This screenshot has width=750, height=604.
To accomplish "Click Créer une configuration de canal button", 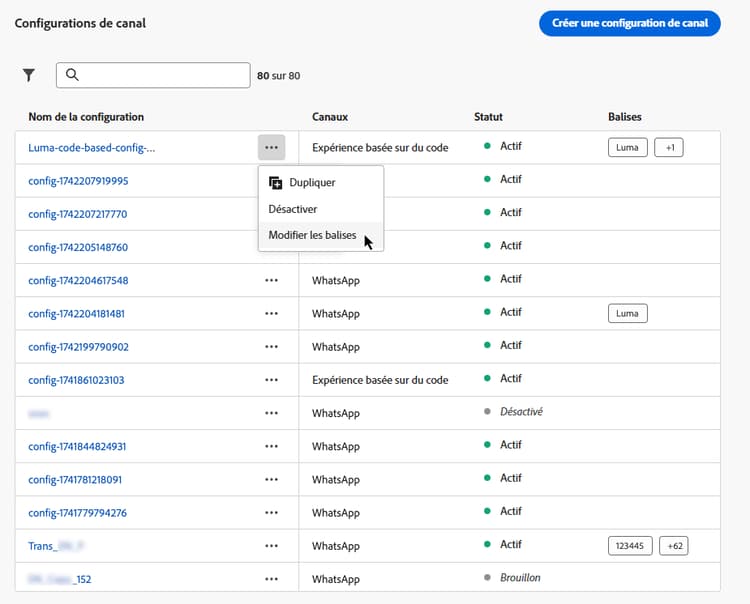I will (629, 23).
